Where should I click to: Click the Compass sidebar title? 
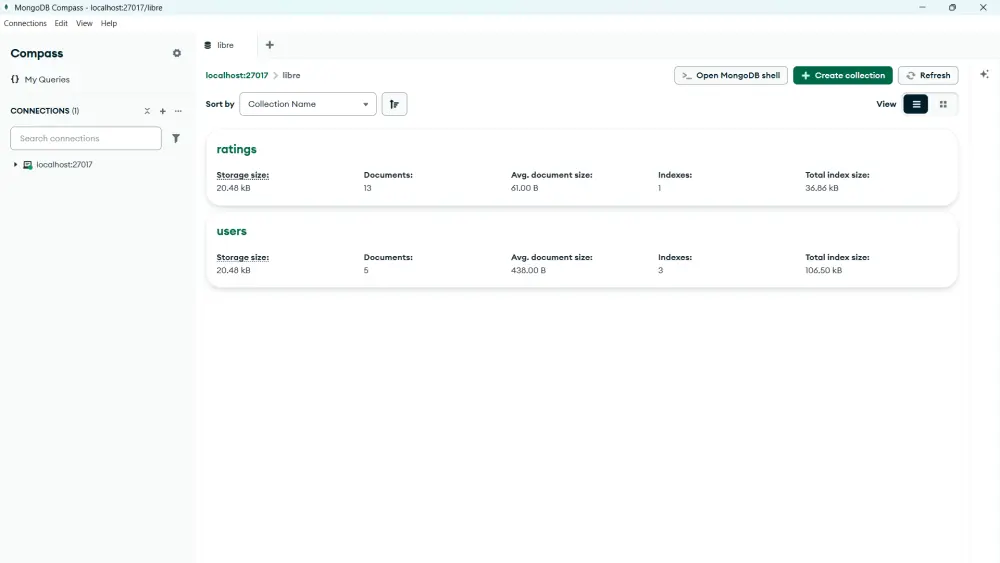tap(37, 54)
